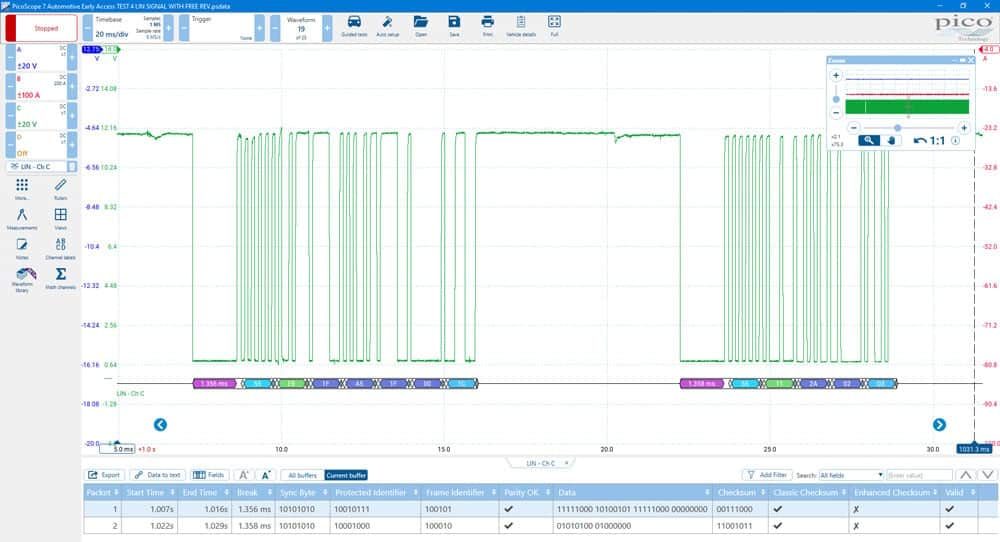
Task: Click the Protected Identifier column header
Action: (x=376, y=492)
